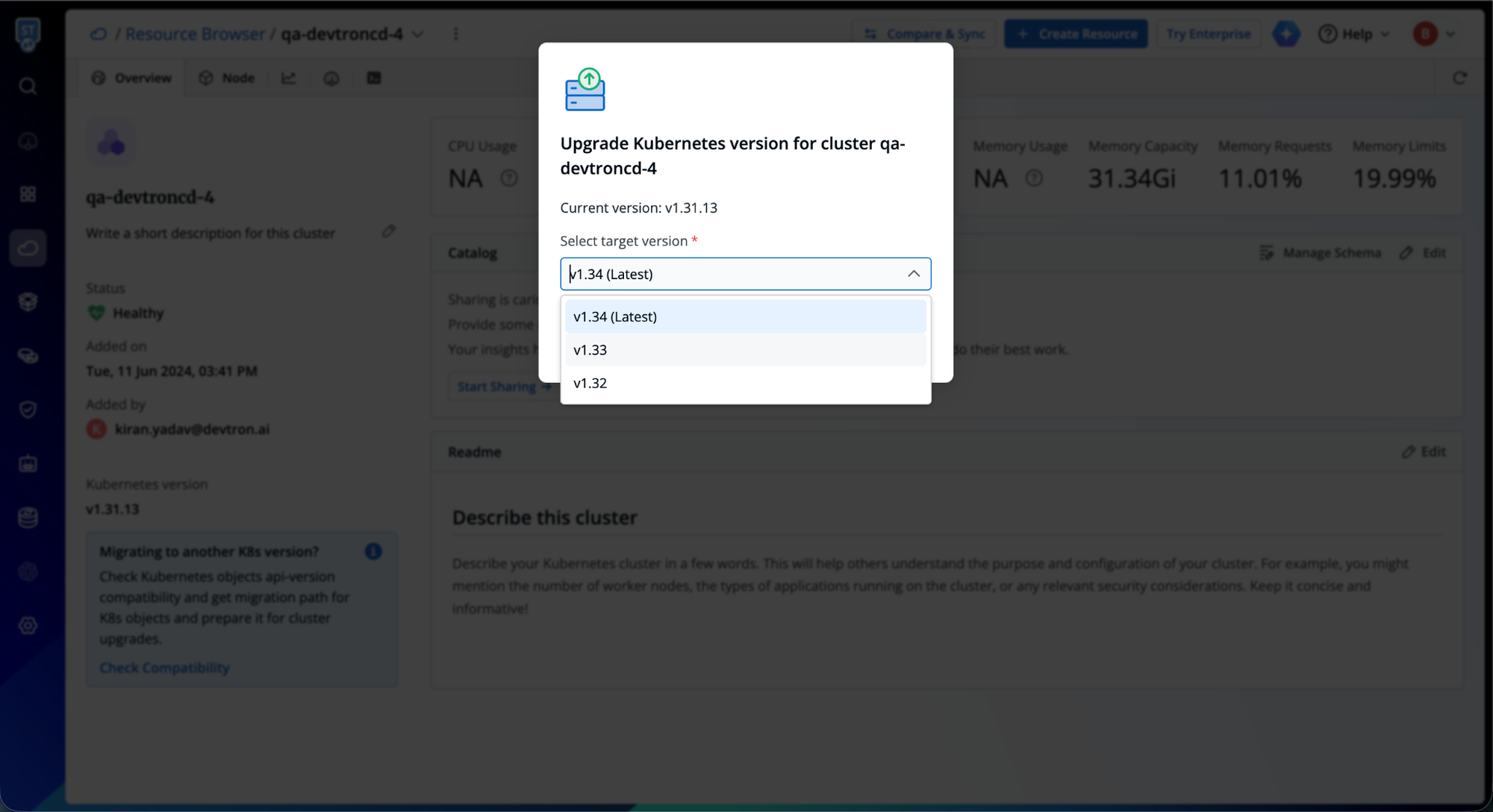Viewport: 1493px width, 812px height.
Task: Click the settings gear sidebar icon
Action: pos(28,626)
